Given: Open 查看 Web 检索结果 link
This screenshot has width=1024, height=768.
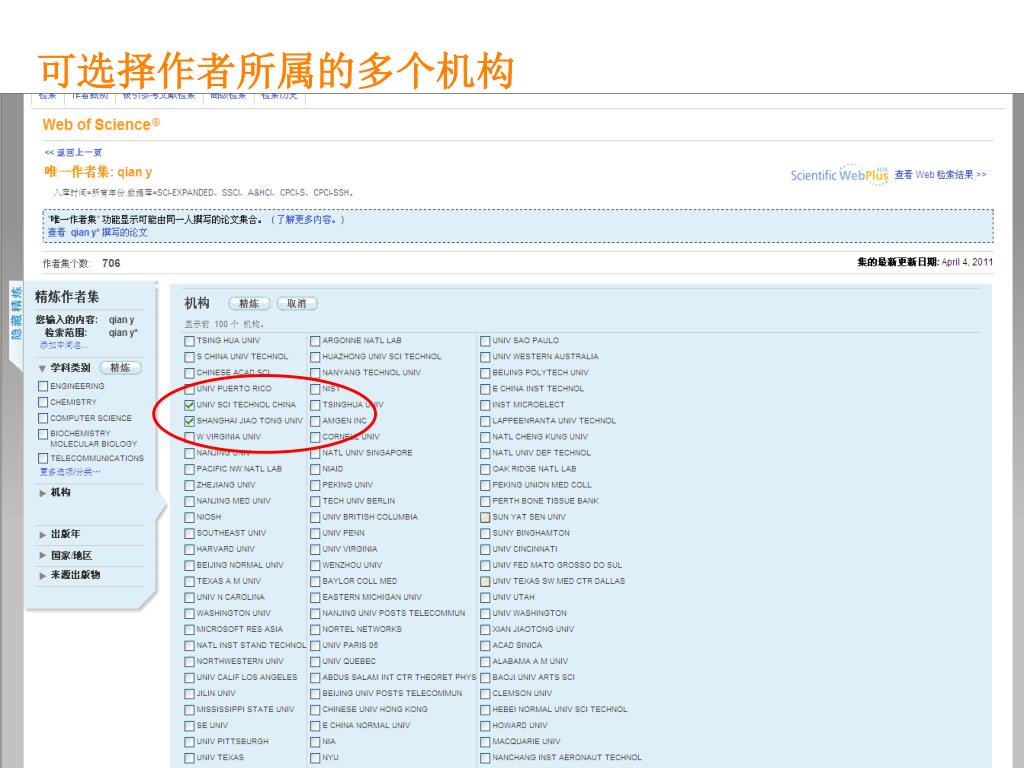Looking at the screenshot, I should [940, 175].
